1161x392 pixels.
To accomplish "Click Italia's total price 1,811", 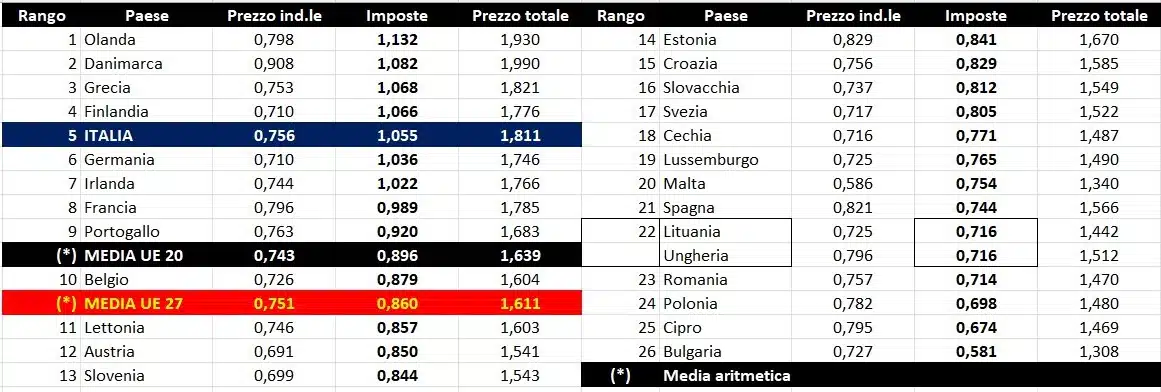I will pyautogui.click(x=520, y=136).
